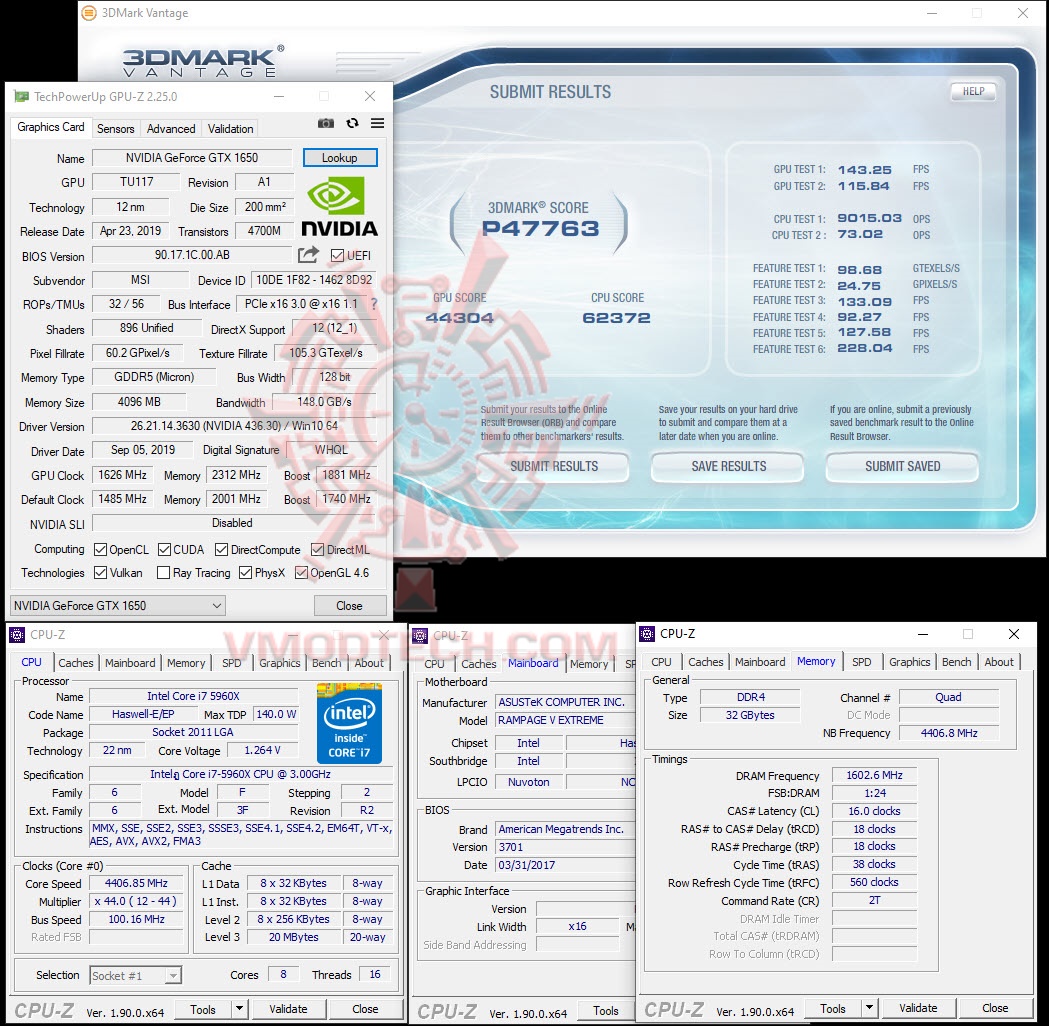Viewport: 1049px width, 1026px height.
Task: Click the 3DMark Vantage title bar icon
Action: 89,13
